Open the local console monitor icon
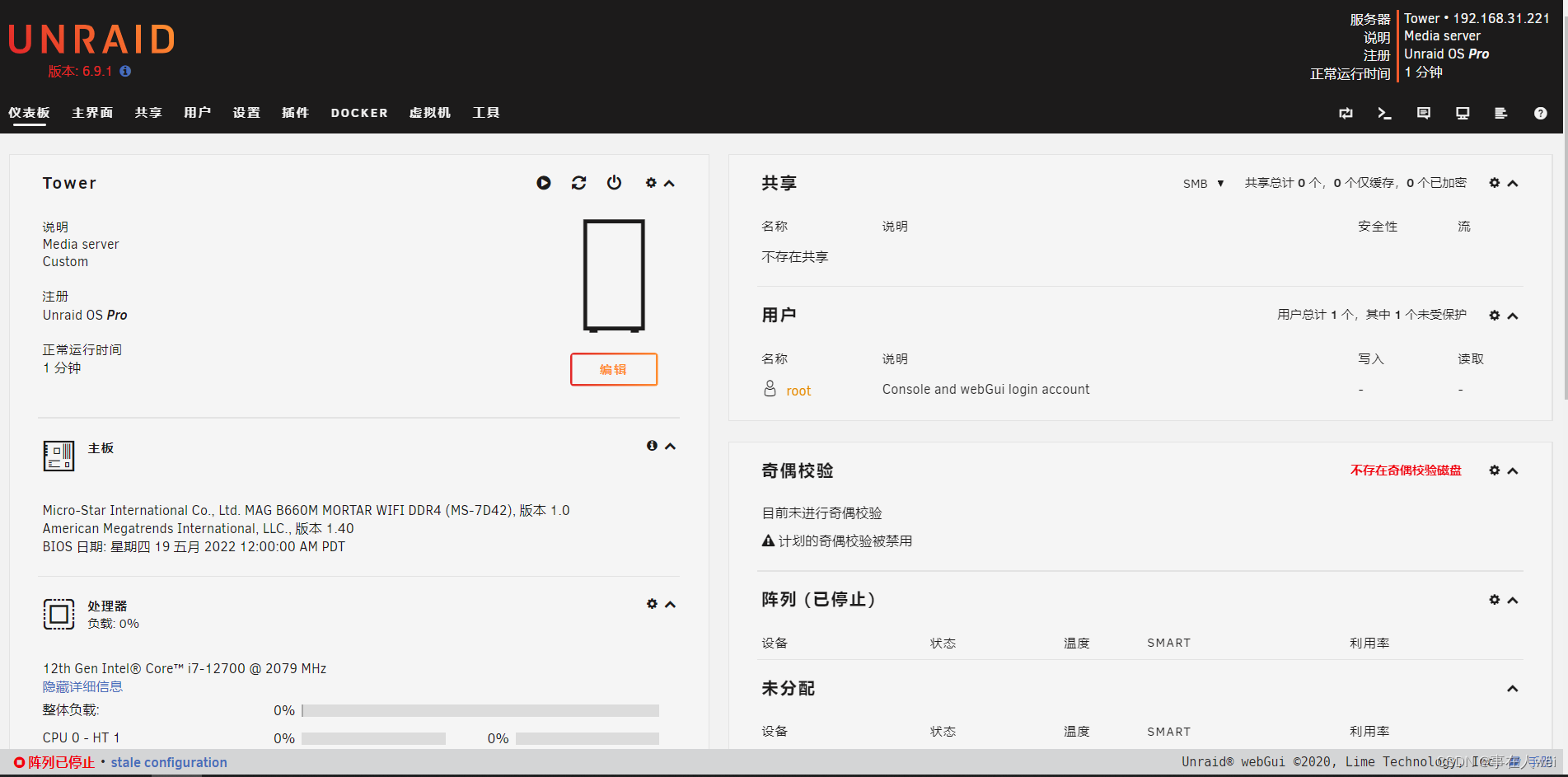 click(1462, 113)
